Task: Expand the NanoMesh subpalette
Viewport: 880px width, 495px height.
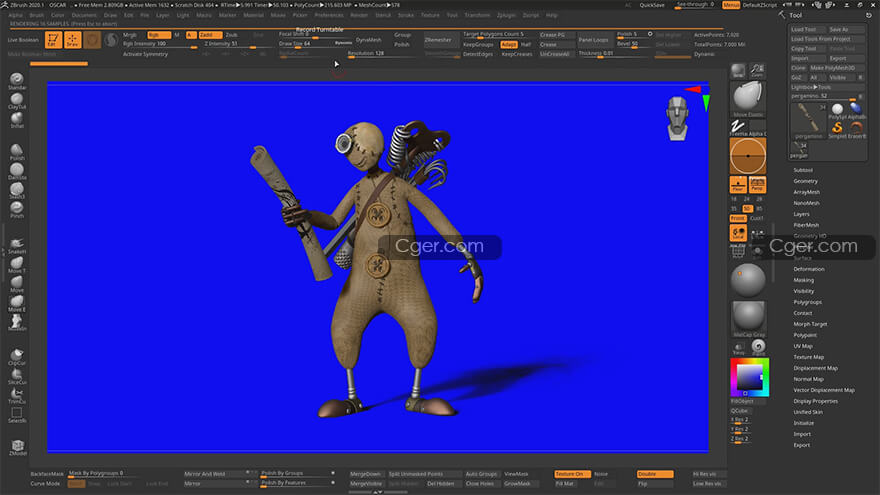Action: click(806, 203)
